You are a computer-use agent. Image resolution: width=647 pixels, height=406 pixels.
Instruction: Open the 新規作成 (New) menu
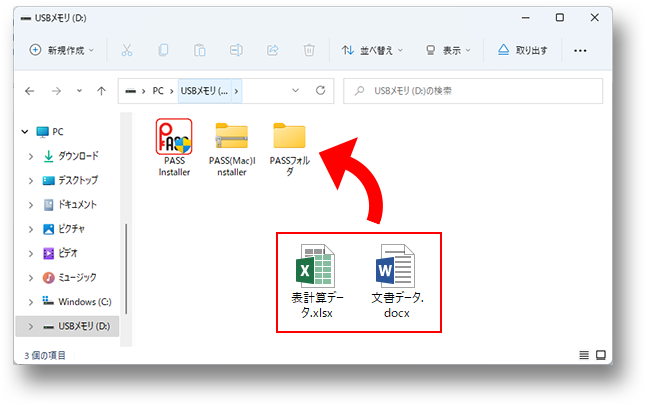coord(62,50)
